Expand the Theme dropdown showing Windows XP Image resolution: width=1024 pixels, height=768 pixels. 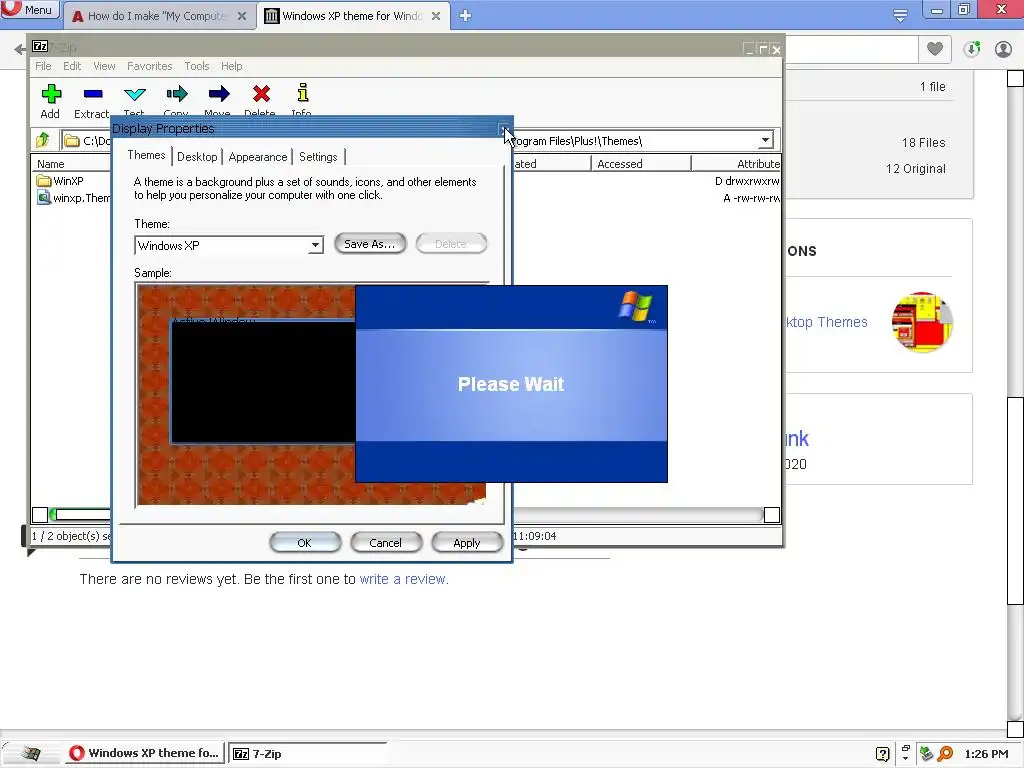coord(315,246)
